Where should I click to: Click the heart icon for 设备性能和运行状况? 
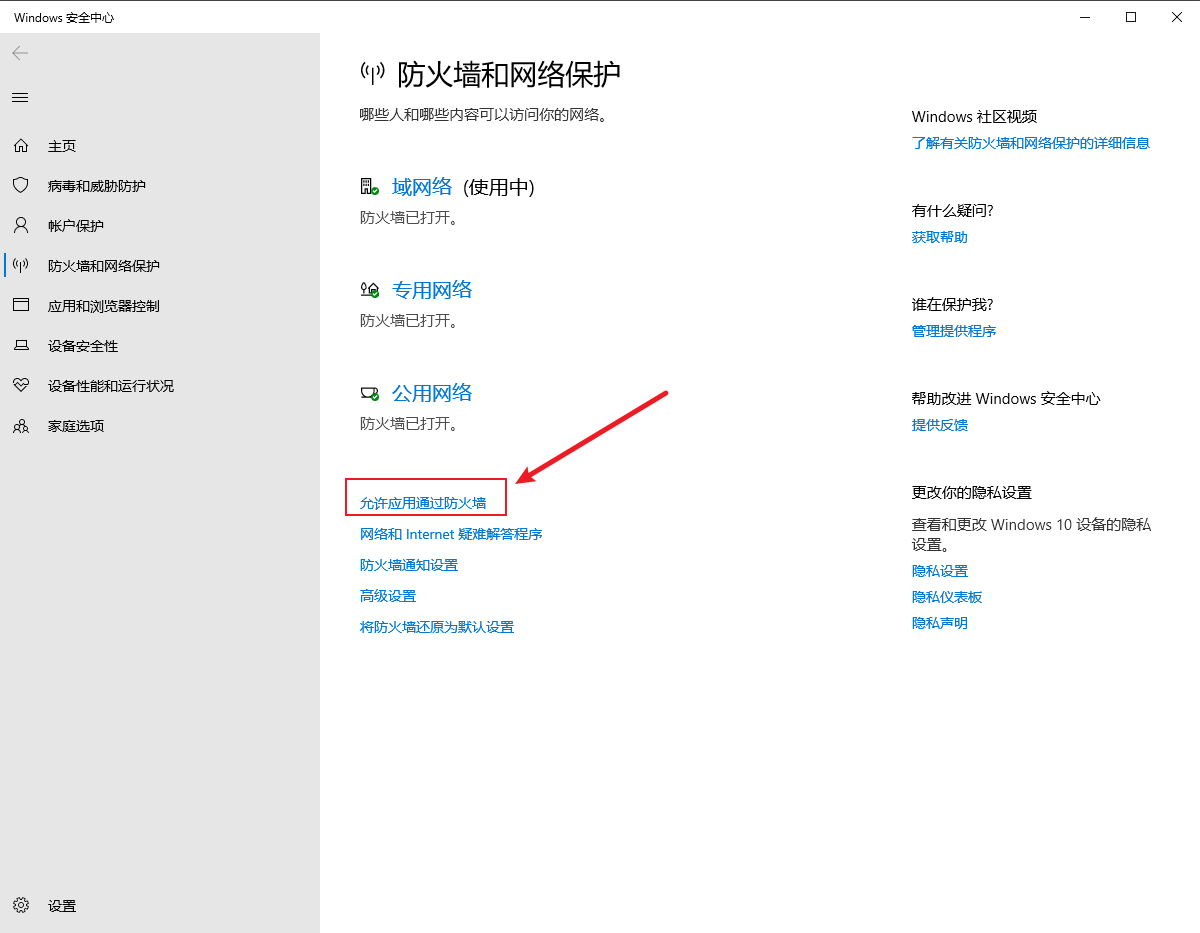20,385
